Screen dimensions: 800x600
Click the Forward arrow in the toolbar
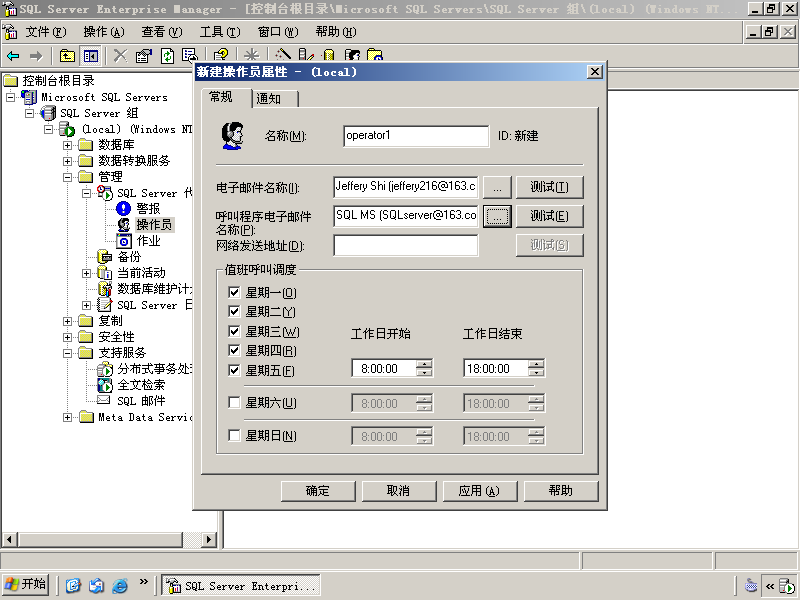pyautogui.click(x=36, y=56)
